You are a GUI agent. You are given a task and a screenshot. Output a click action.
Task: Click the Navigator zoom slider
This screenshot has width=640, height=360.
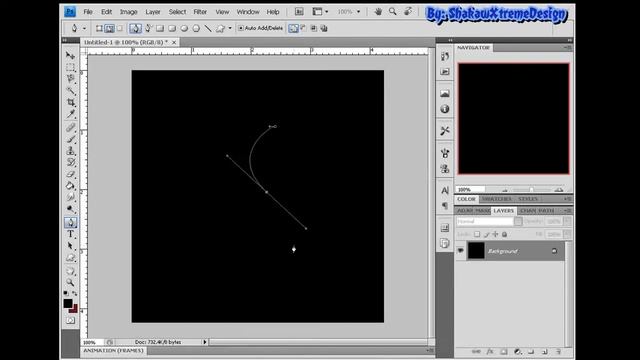tap(531, 189)
